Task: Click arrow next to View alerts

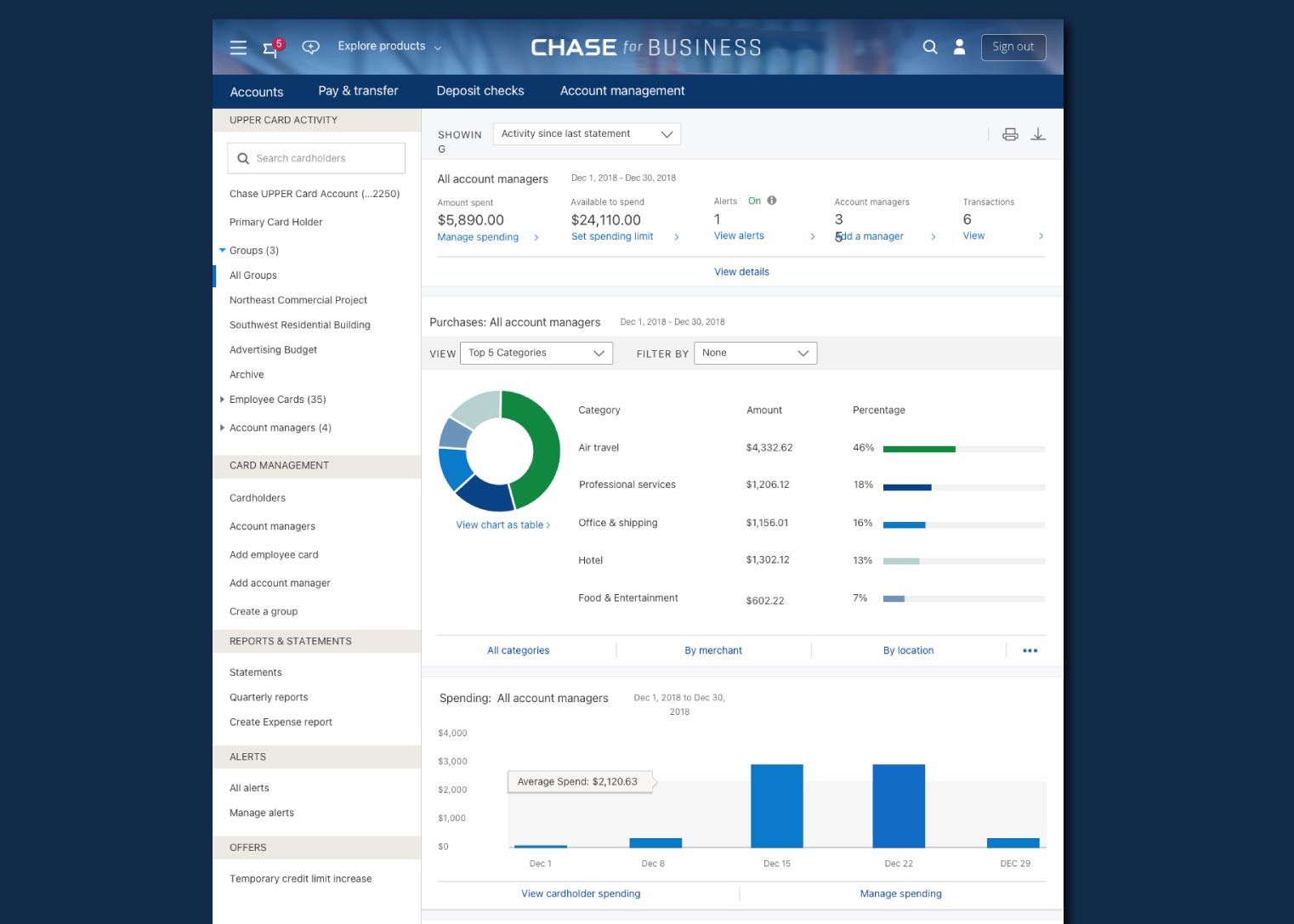Action: point(813,236)
